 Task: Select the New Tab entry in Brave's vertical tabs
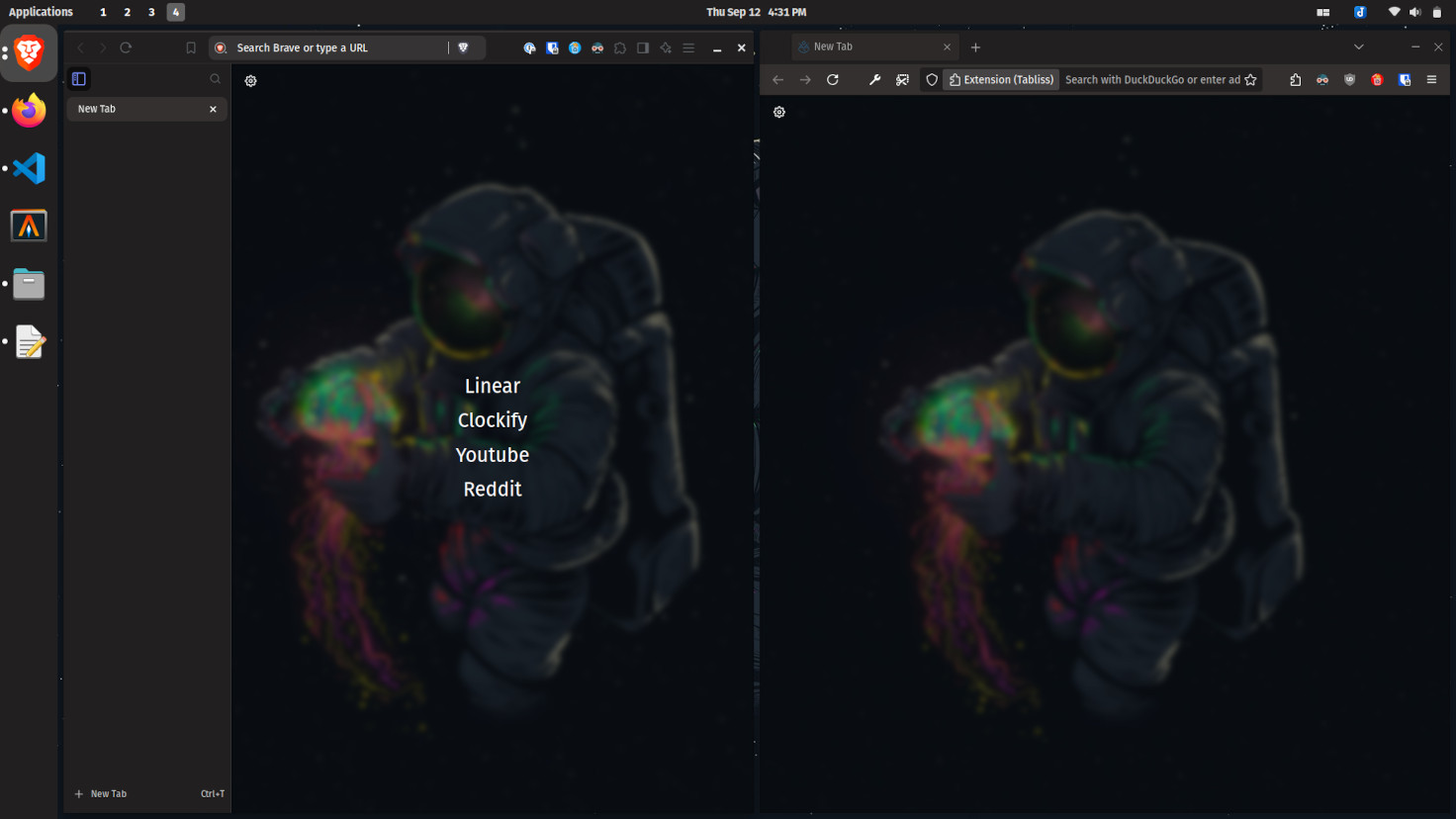point(146,109)
